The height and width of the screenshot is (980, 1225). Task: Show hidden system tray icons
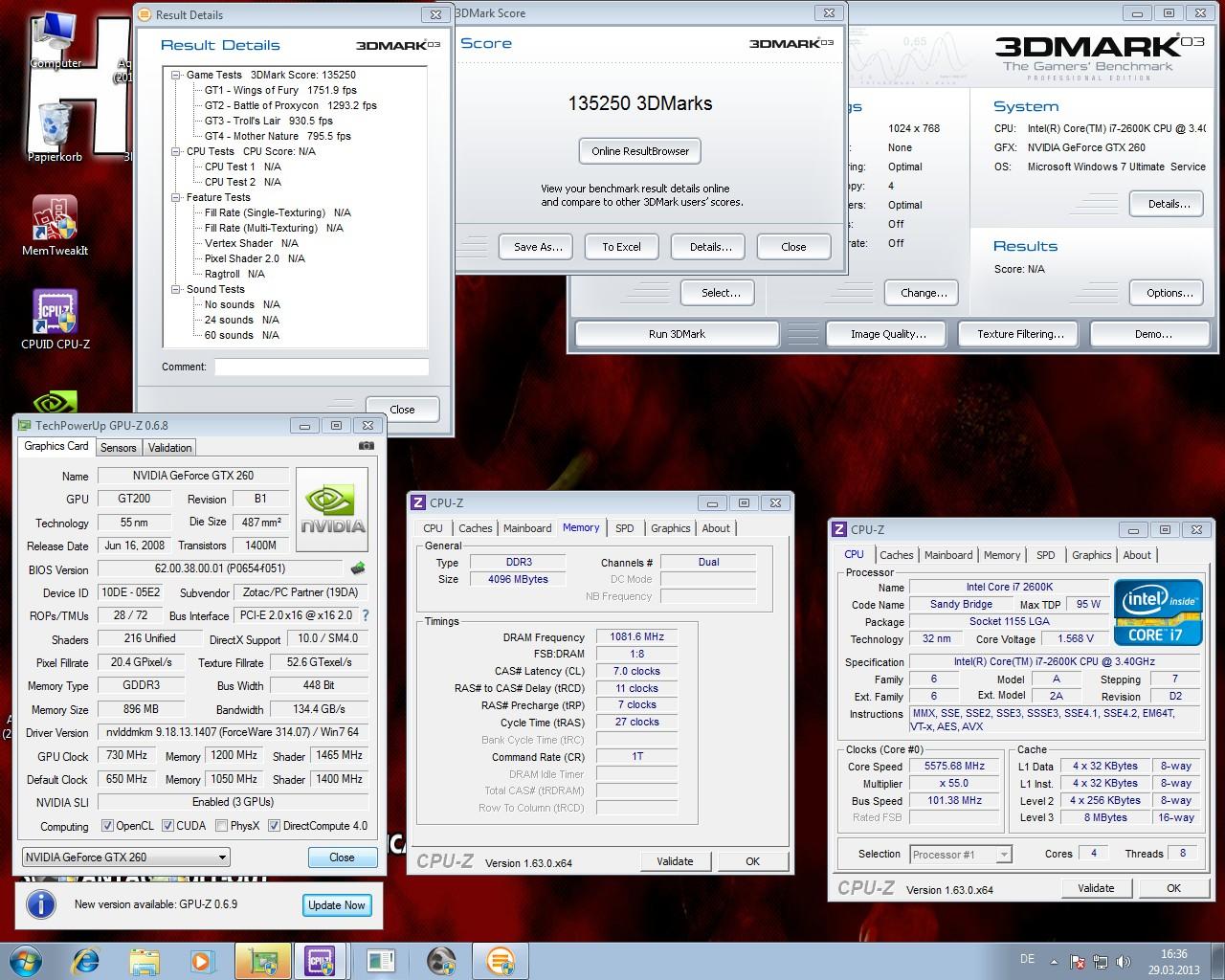coord(1056,962)
